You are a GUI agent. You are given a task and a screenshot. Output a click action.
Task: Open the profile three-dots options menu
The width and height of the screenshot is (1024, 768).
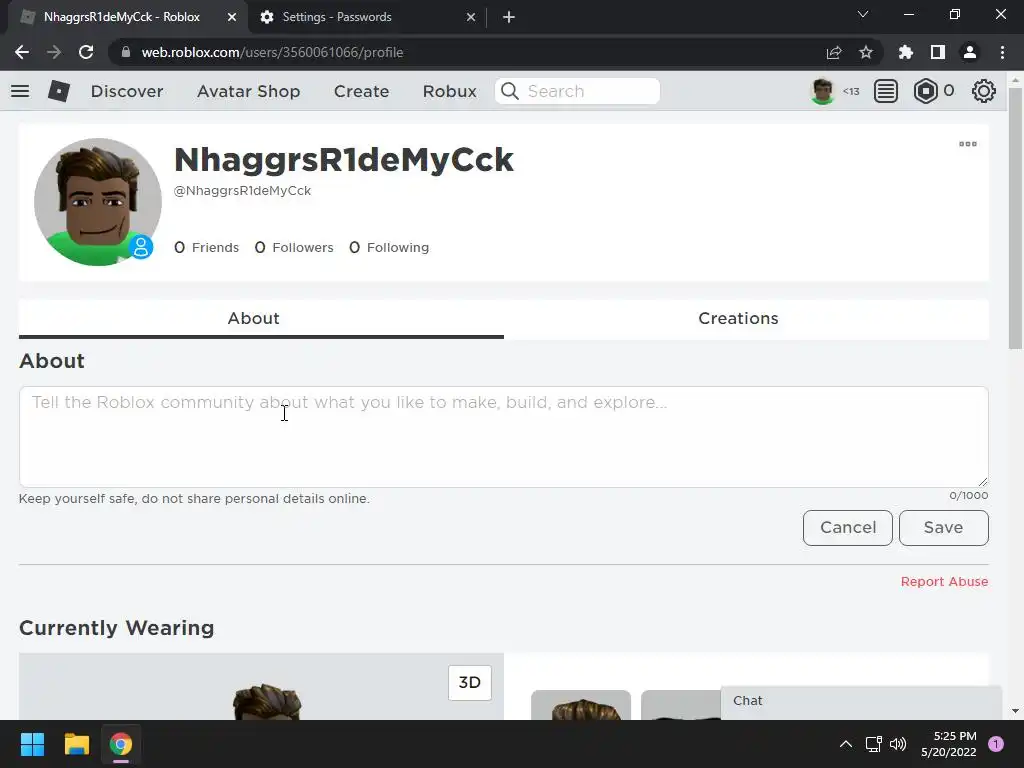(x=968, y=144)
